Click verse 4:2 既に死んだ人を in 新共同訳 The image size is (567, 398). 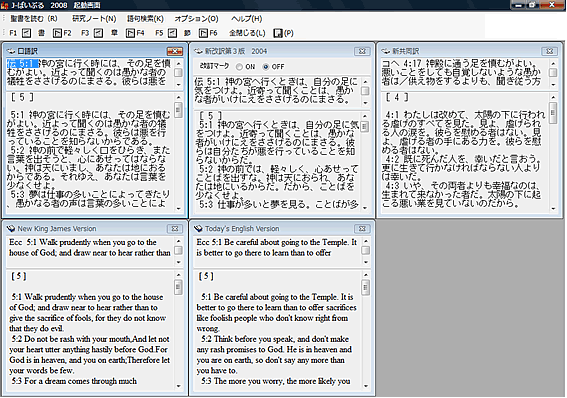tap(464, 159)
